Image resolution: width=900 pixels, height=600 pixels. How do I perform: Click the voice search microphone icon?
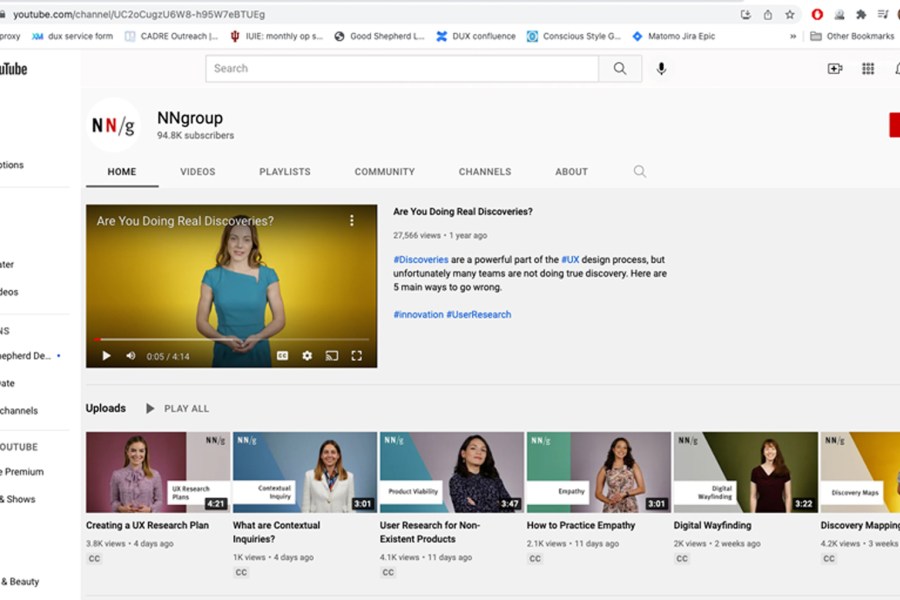(661, 69)
